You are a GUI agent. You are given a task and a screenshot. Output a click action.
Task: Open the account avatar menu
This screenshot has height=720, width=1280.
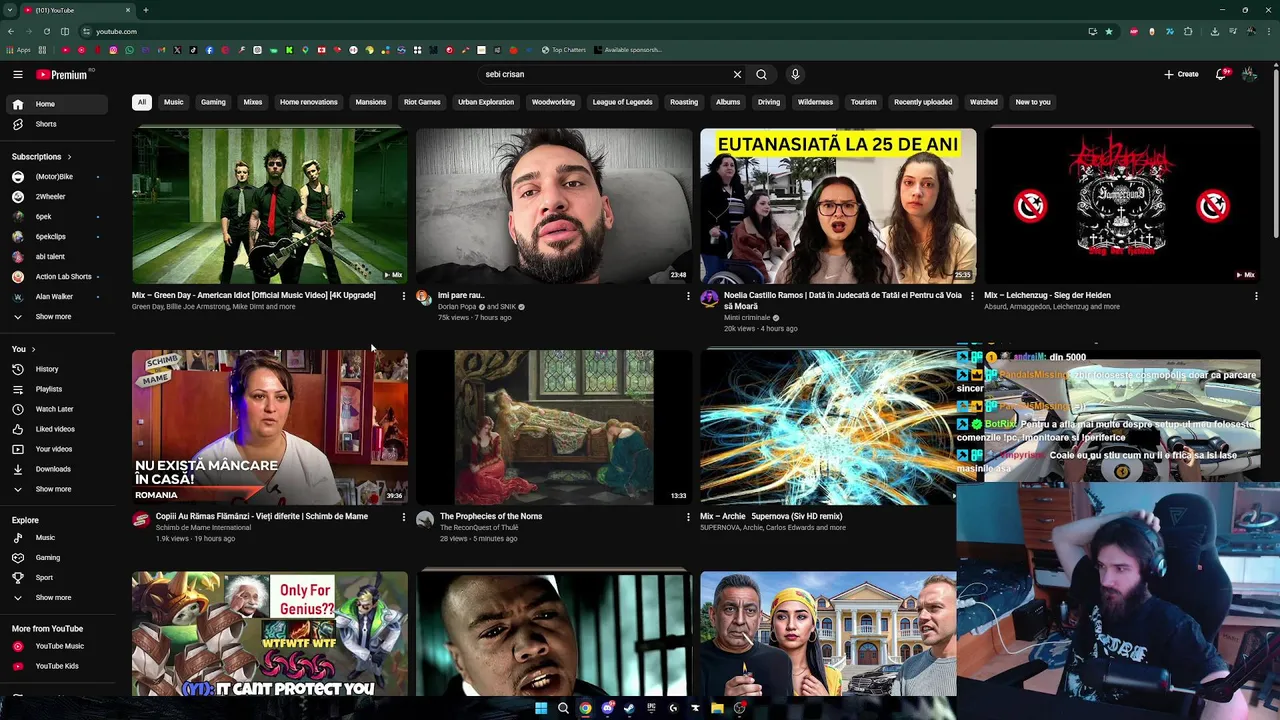coord(1249,74)
